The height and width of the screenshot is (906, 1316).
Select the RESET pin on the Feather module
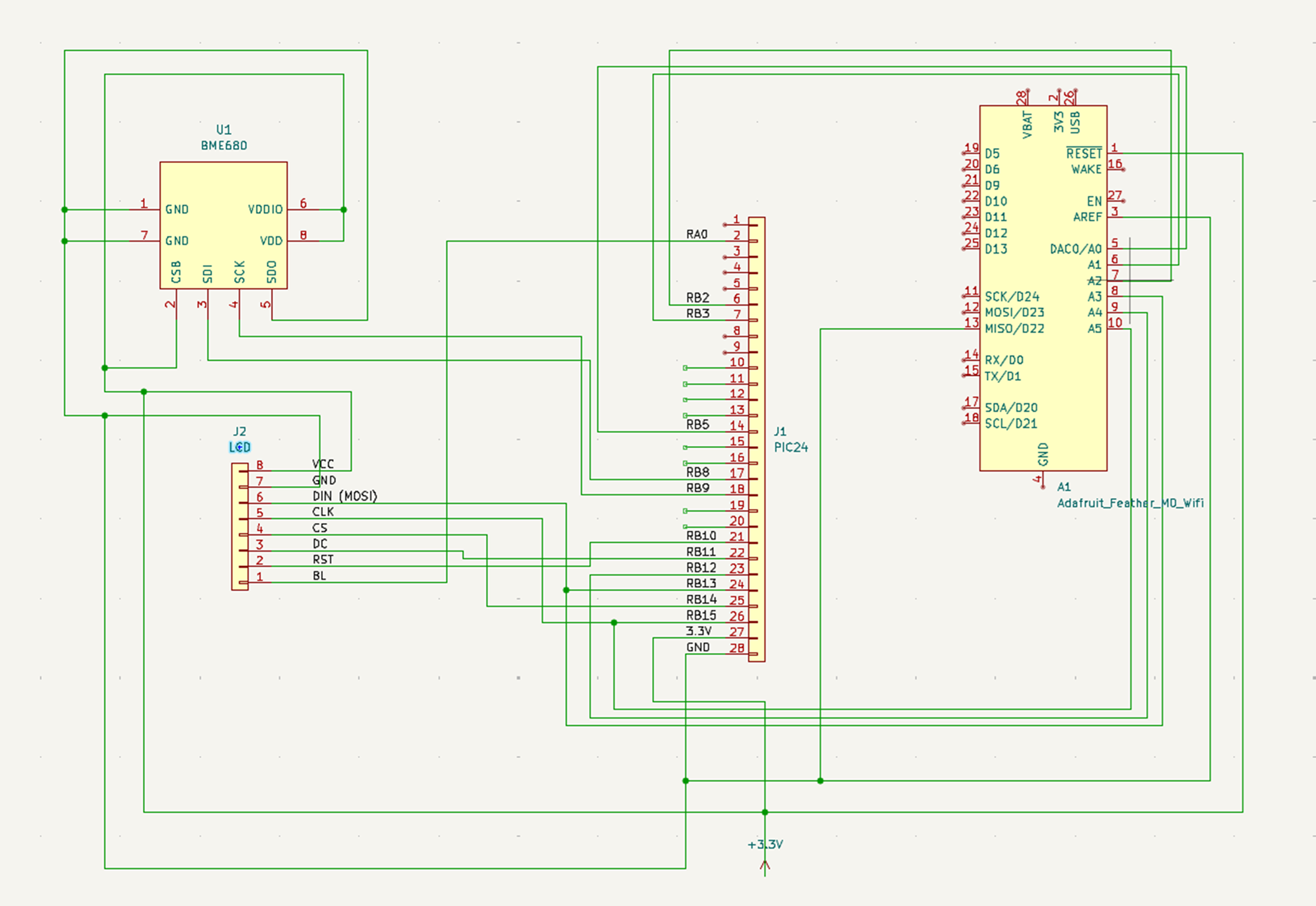[1085, 152]
